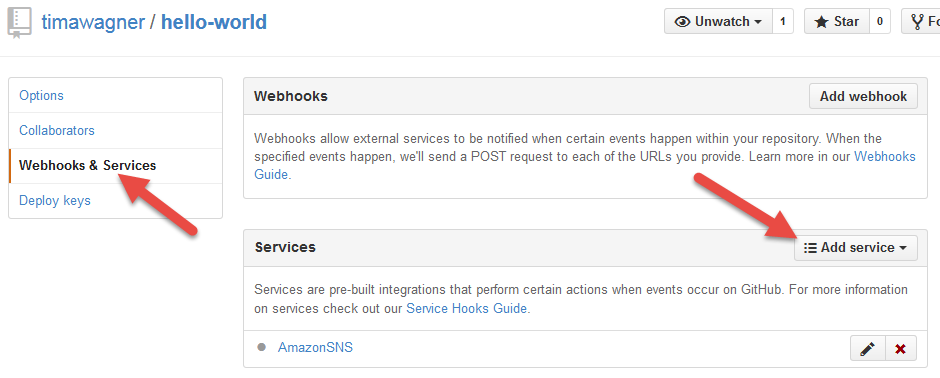
Task: Expand the Add service dropdown
Action: (855, 247)
